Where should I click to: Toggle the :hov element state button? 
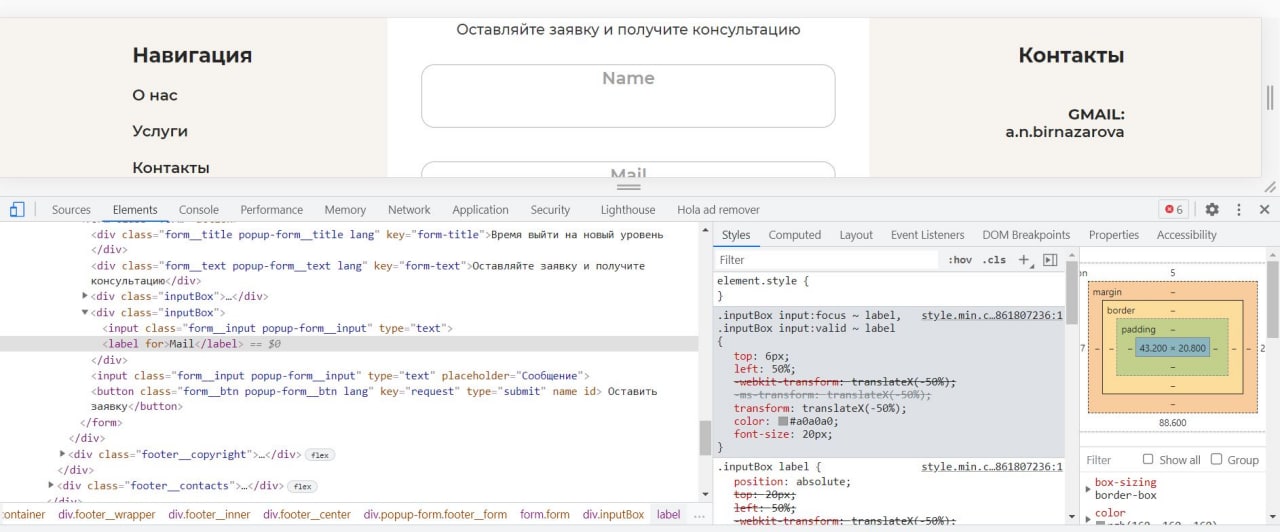tap(960, 260)
